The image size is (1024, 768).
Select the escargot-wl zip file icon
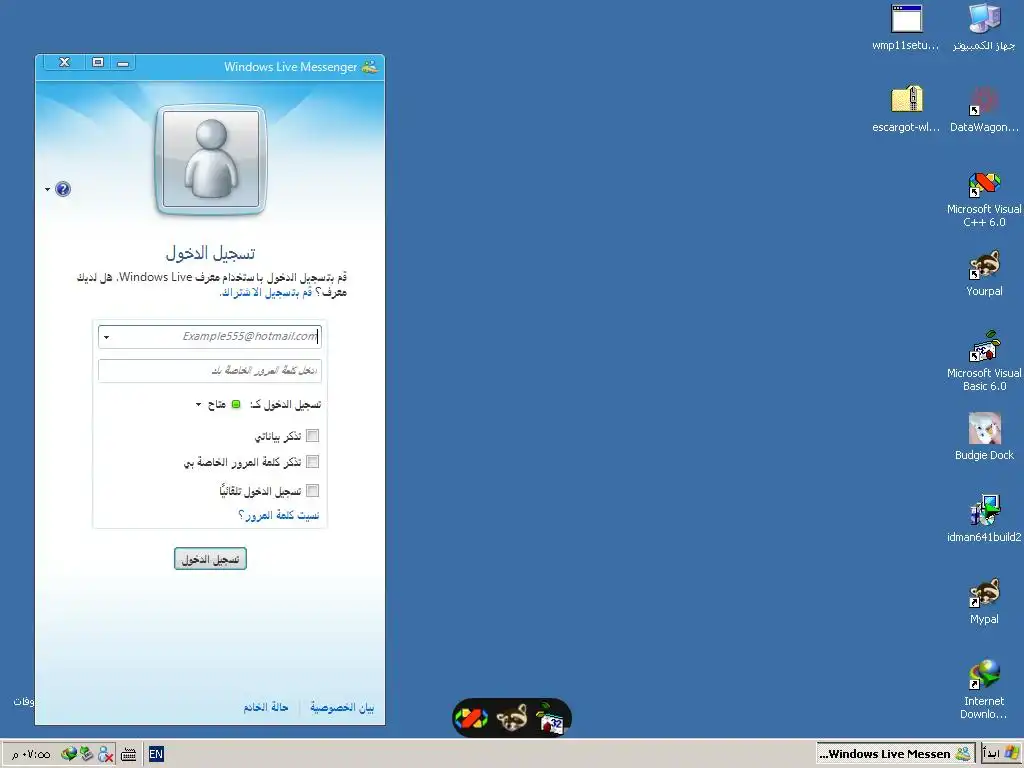(x=906, y=109)
